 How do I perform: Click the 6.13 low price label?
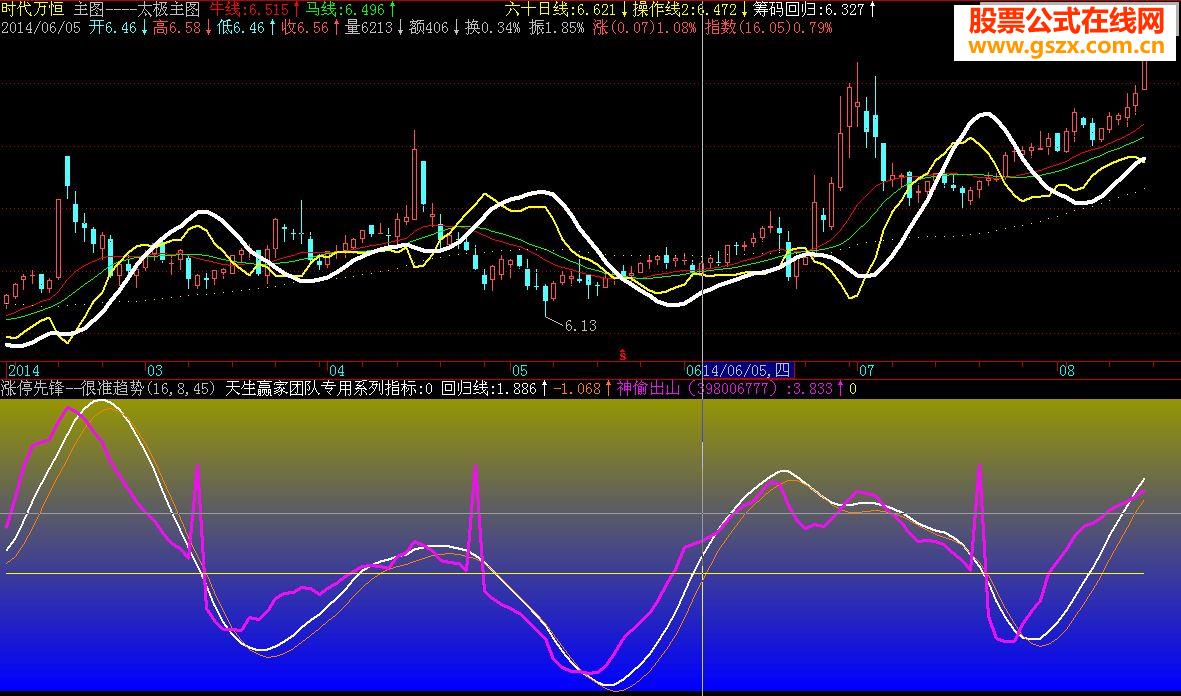click(x=580, y=325)
